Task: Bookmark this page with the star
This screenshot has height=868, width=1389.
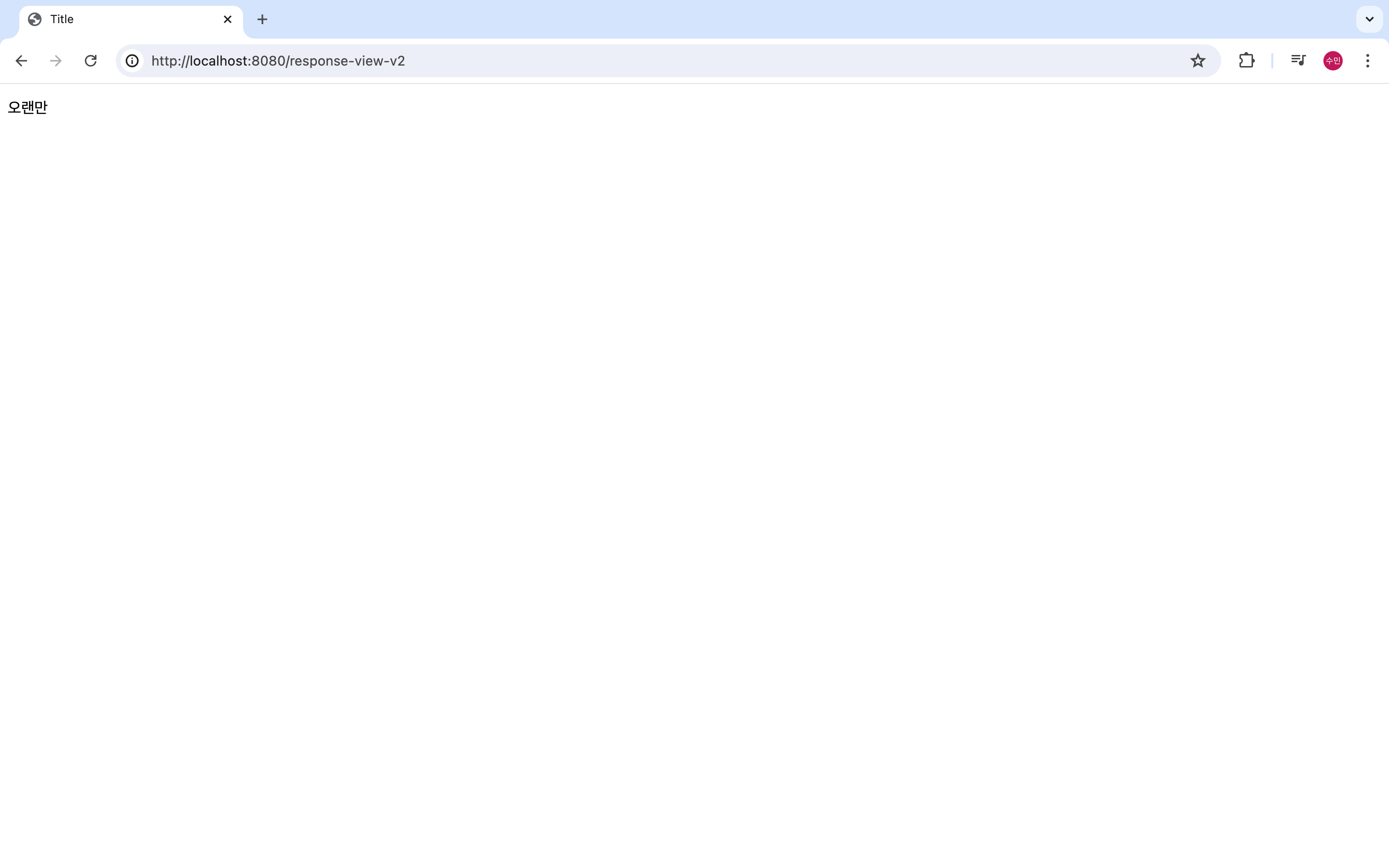Action: click(1198, 61)
